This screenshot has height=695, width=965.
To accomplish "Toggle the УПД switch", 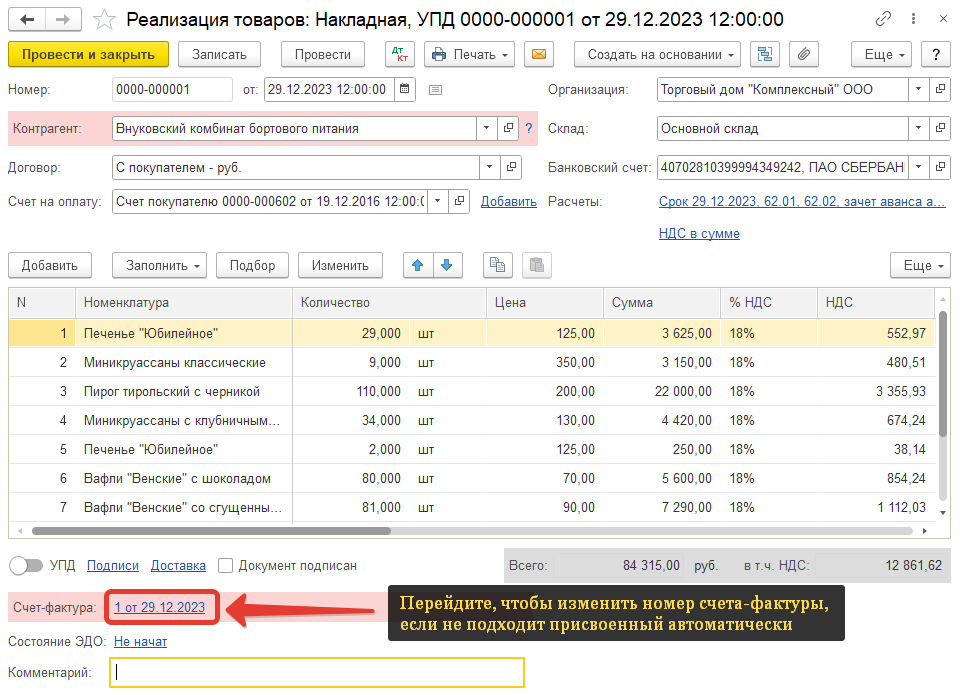I will 26,565.
